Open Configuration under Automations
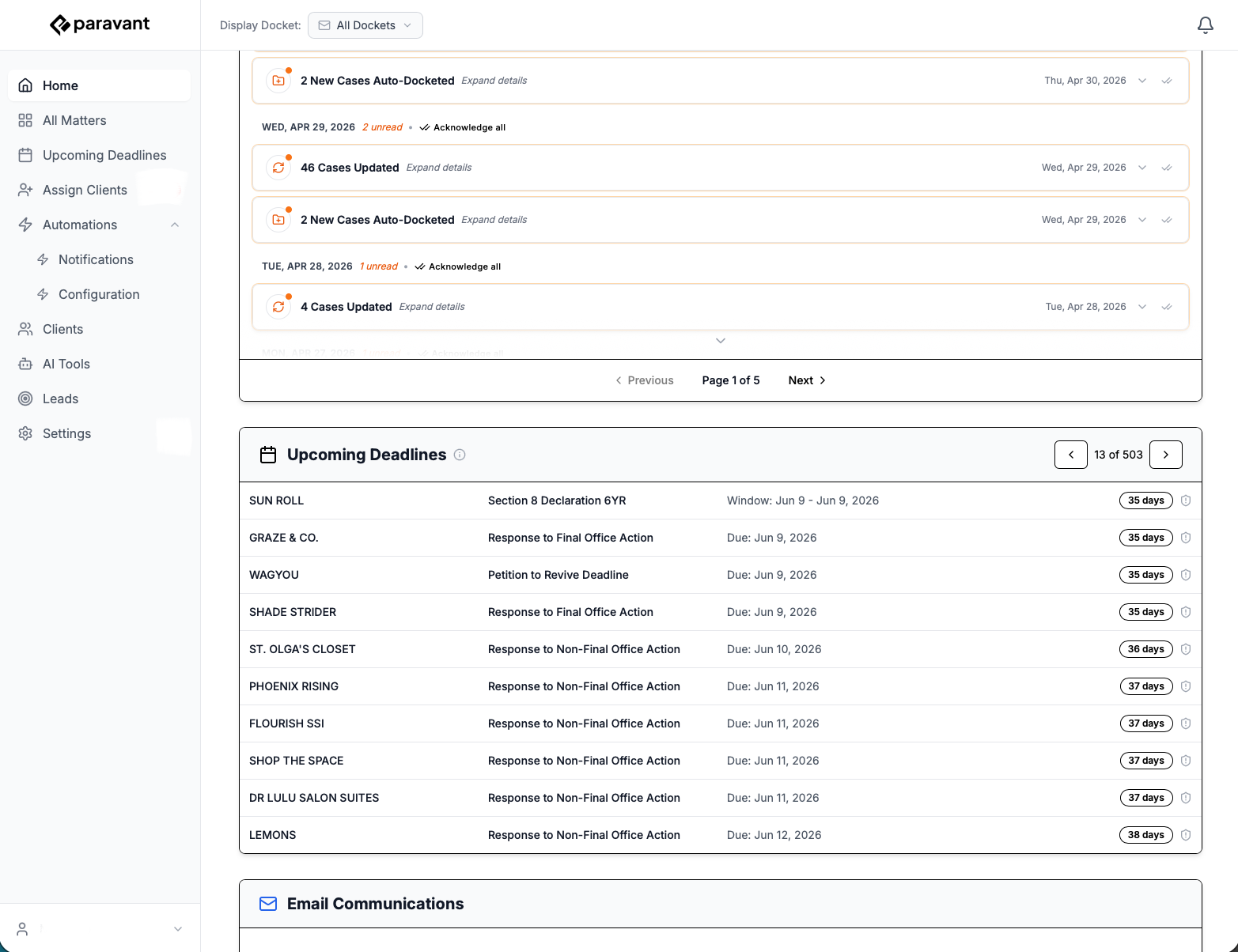The image size is (1238, 952). [x=99, y=294]
